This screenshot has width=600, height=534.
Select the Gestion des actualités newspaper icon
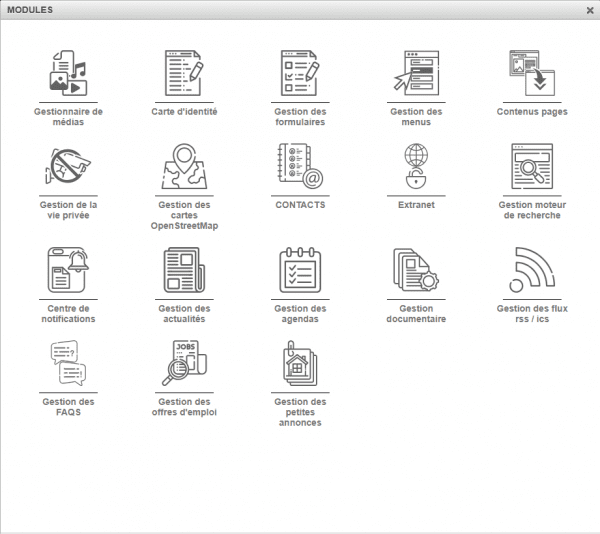pyautogui.click(x=184, y=270)
